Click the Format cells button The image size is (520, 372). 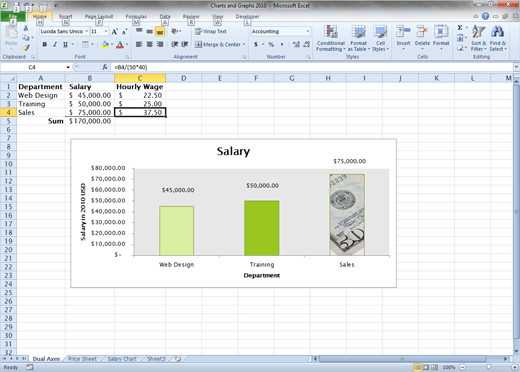point(441,38)
